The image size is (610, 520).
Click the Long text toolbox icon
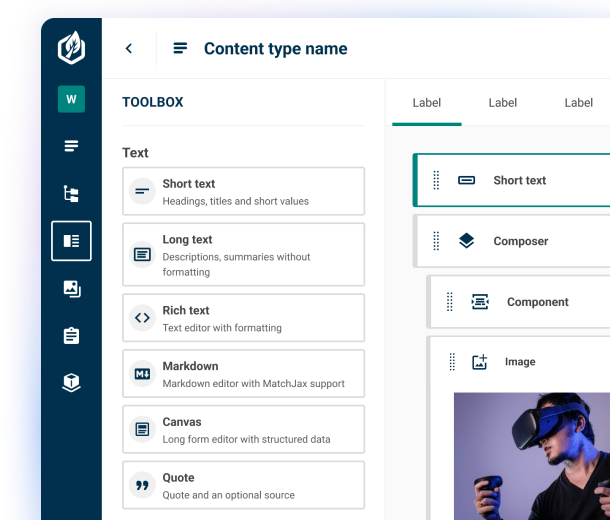click(x=142, y=254)
